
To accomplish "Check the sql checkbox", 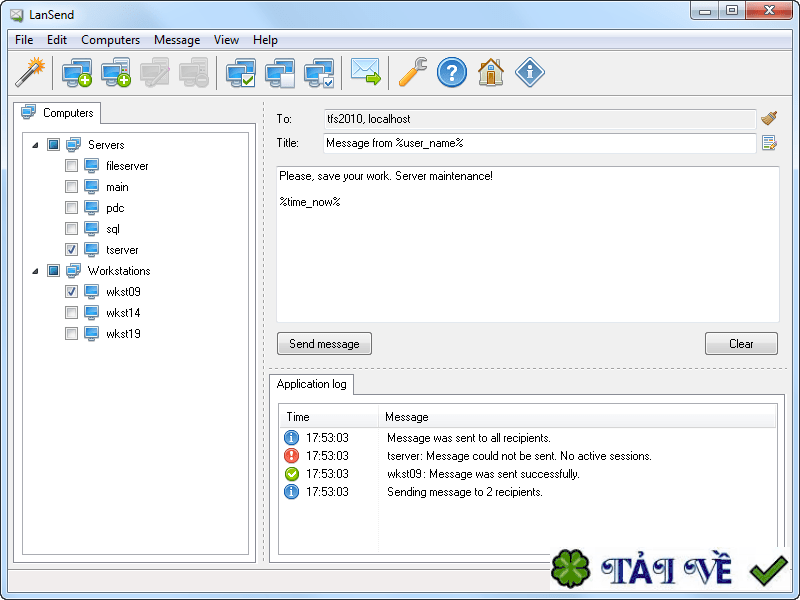I will (71, 229).
